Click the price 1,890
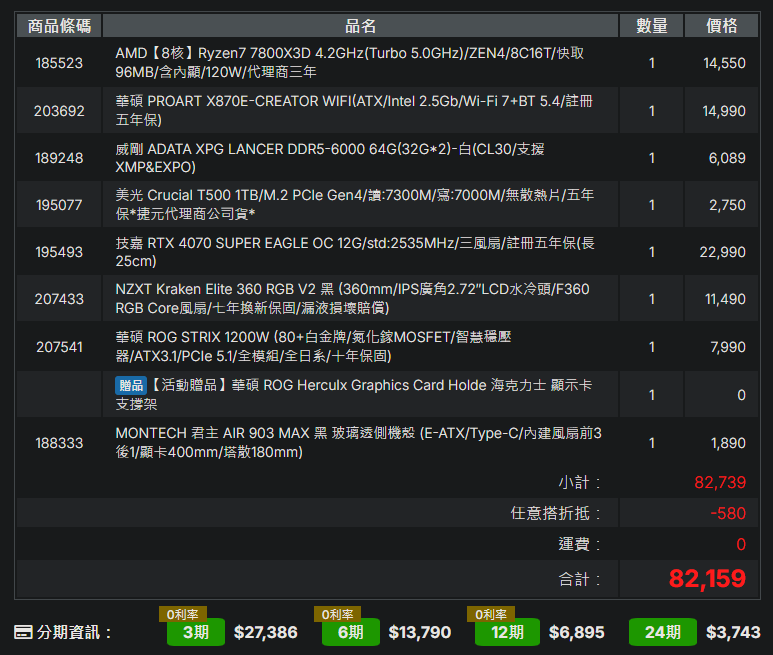Screen dimensions: 773x655 pos(728,443)
